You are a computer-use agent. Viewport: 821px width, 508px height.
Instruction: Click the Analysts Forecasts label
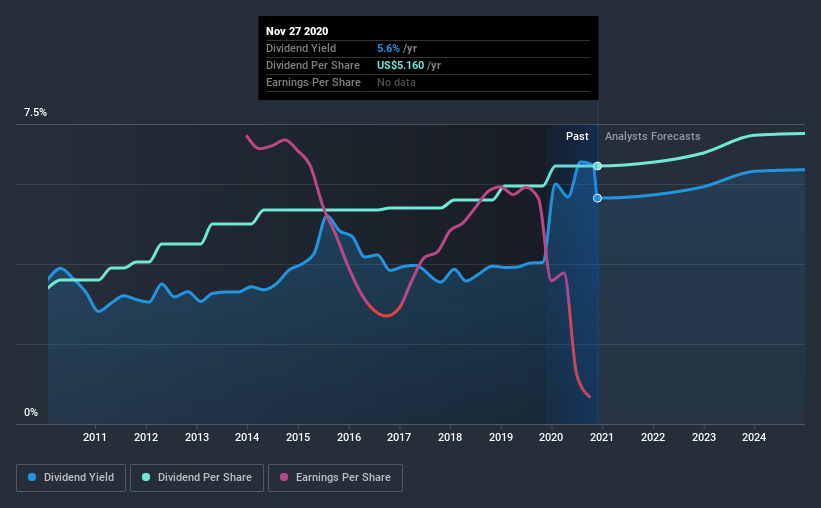(x=652, y=136)
